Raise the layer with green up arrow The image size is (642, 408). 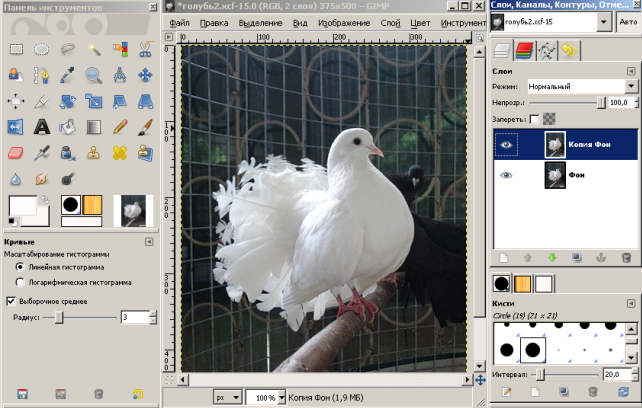click(528, 258)
